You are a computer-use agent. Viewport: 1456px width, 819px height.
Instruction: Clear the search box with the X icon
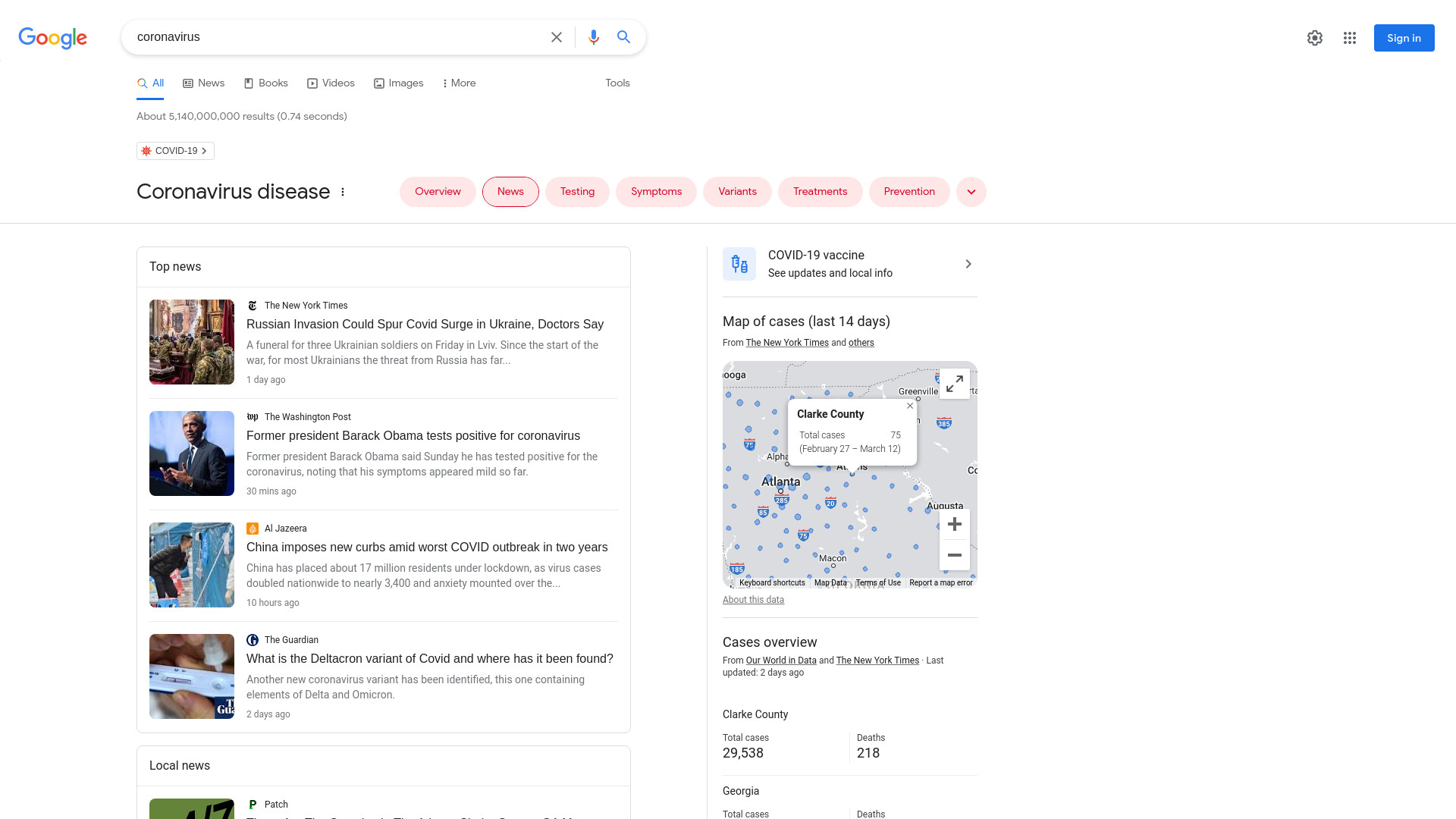[557, 37]
